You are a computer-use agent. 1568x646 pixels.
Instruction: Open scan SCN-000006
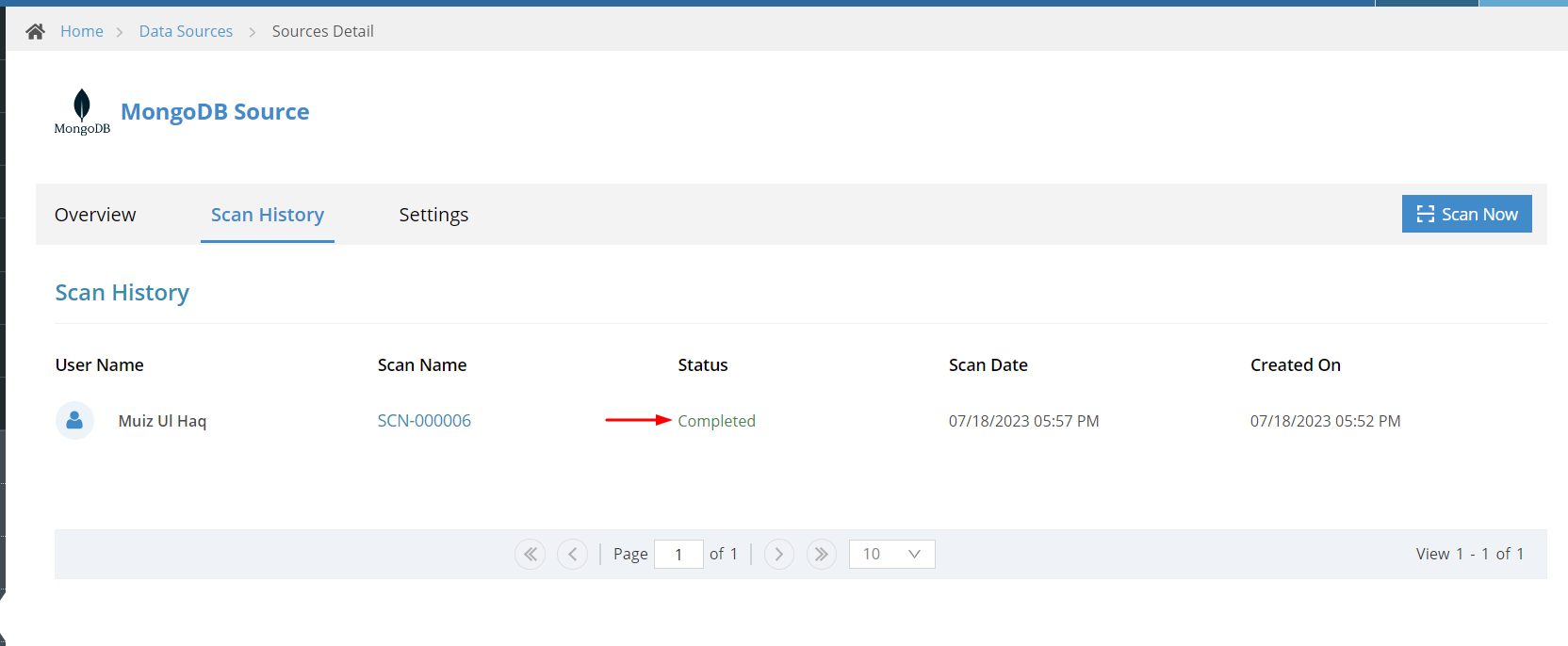pyautogui.click(x=424, y=421)
